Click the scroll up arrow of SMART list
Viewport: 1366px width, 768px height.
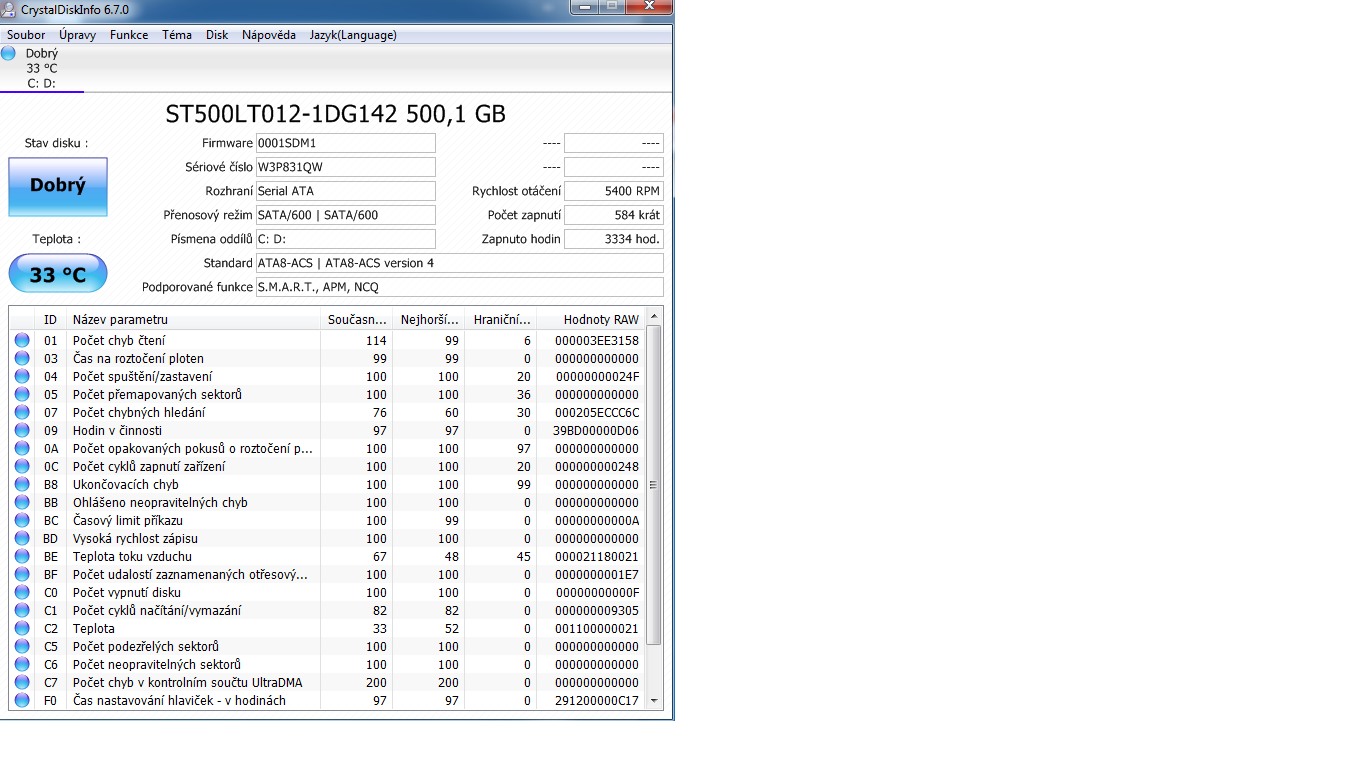coord(655,317)
